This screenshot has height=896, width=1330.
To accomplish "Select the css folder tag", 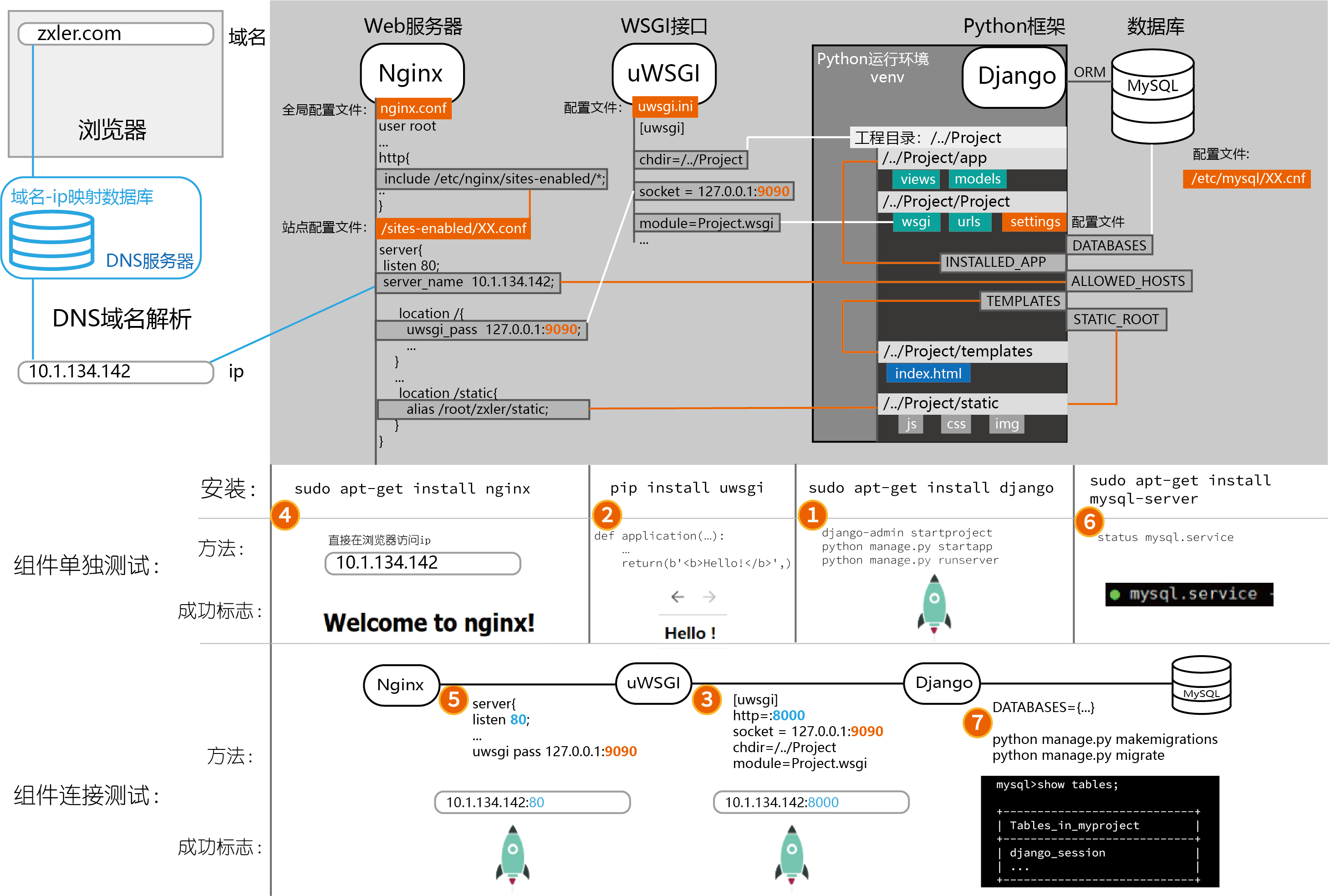I will point(956,424).
